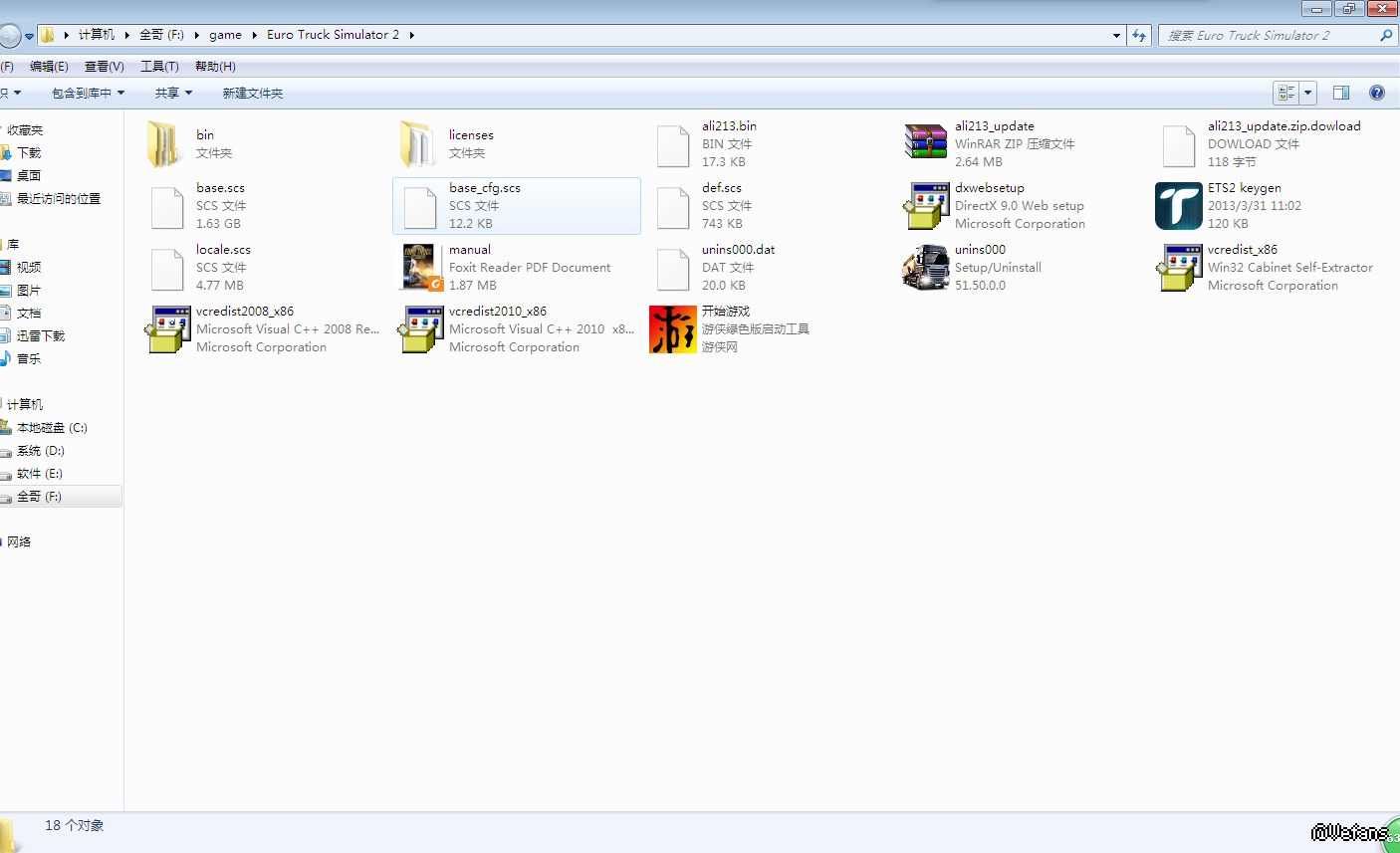Screen dimensions: 1400x853
Task: Click the locale.scs file name
Action: click(x=223, y=250)
